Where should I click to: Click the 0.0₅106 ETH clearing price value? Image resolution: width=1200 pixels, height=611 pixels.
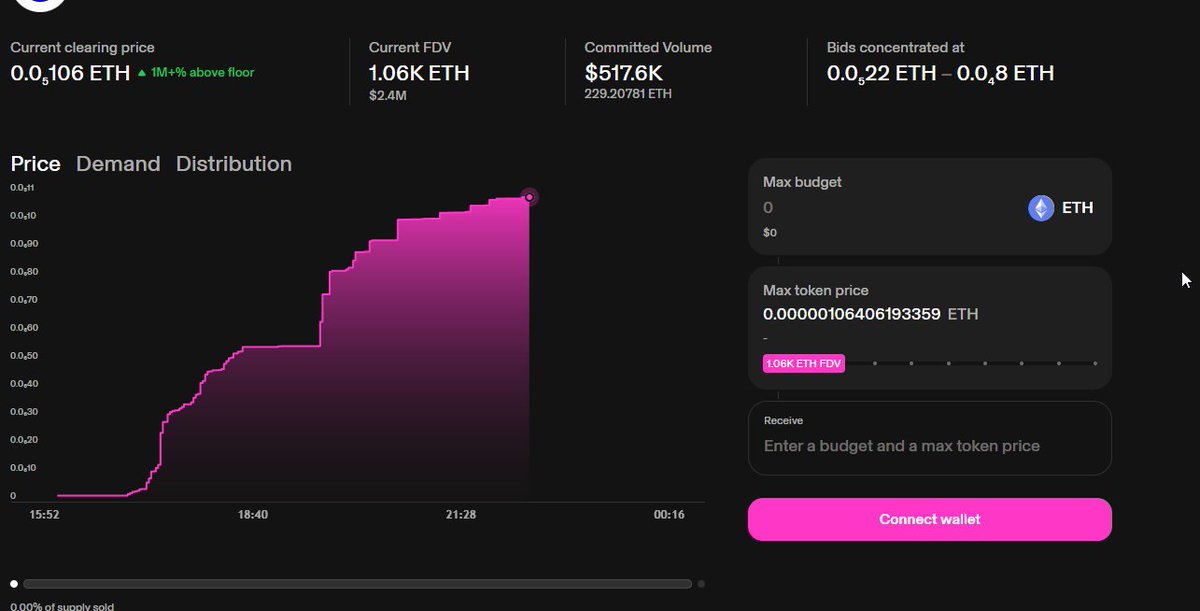coord(70,73)
